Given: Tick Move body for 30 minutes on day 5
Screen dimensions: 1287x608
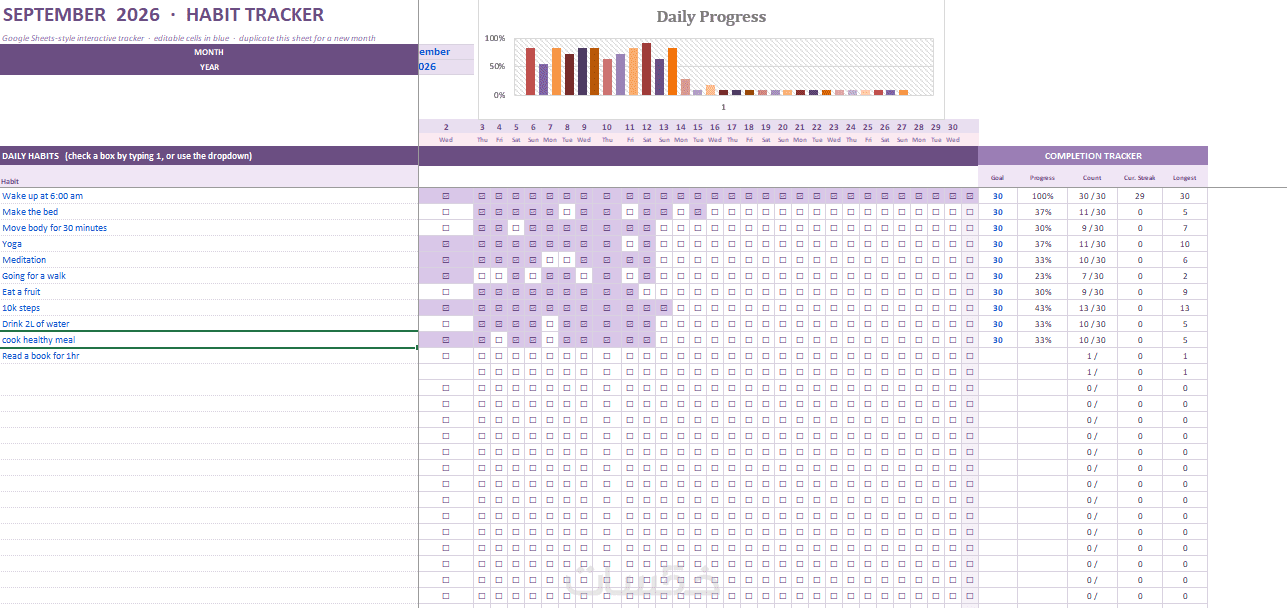Looking at the screenshot, I should tap(516, 228).
